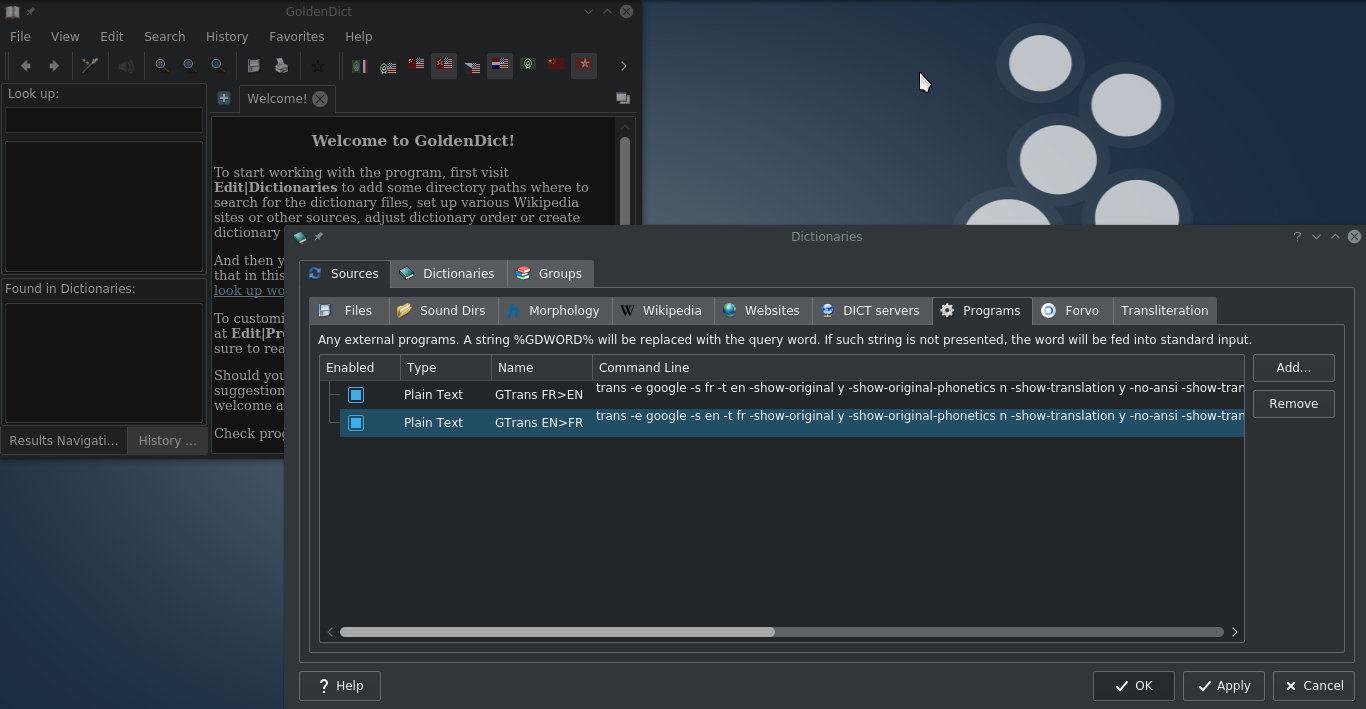This screenshot has width=1366, height=709.
Task: Open the Files sub-tab
Action: 347,311
